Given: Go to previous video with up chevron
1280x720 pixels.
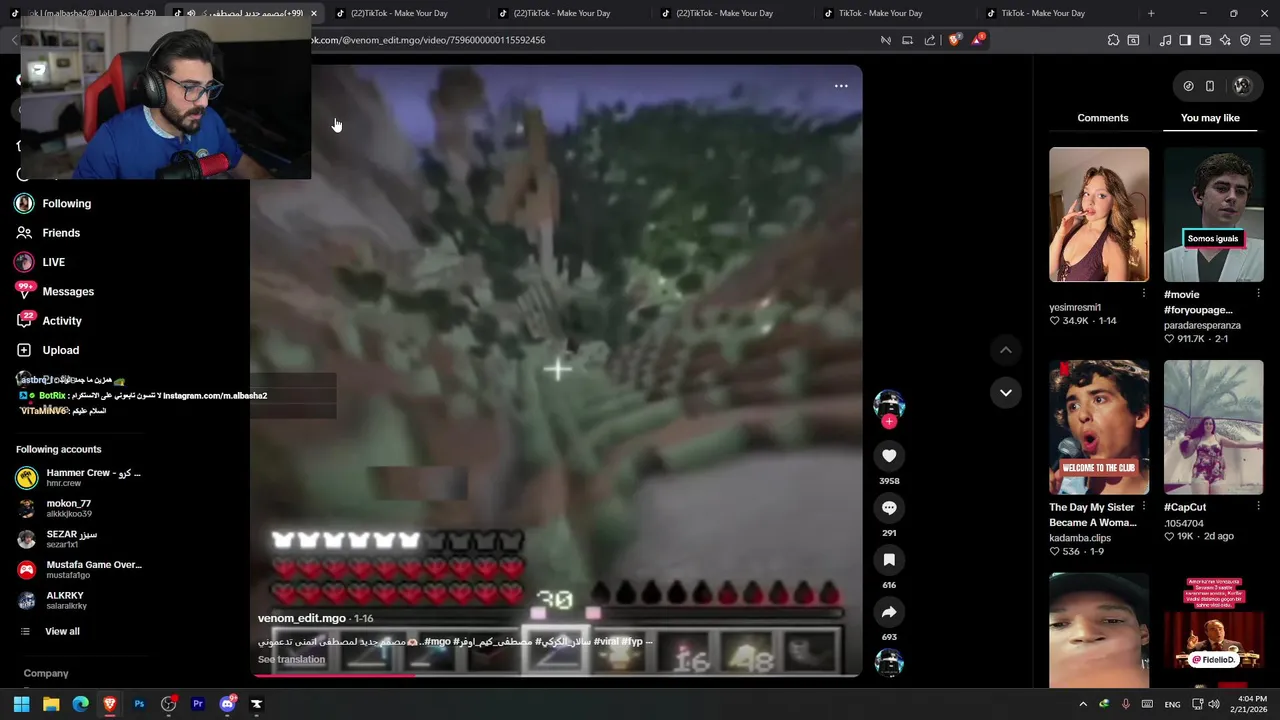Looking at the screenshot, I should click(x=1006, y=350).
